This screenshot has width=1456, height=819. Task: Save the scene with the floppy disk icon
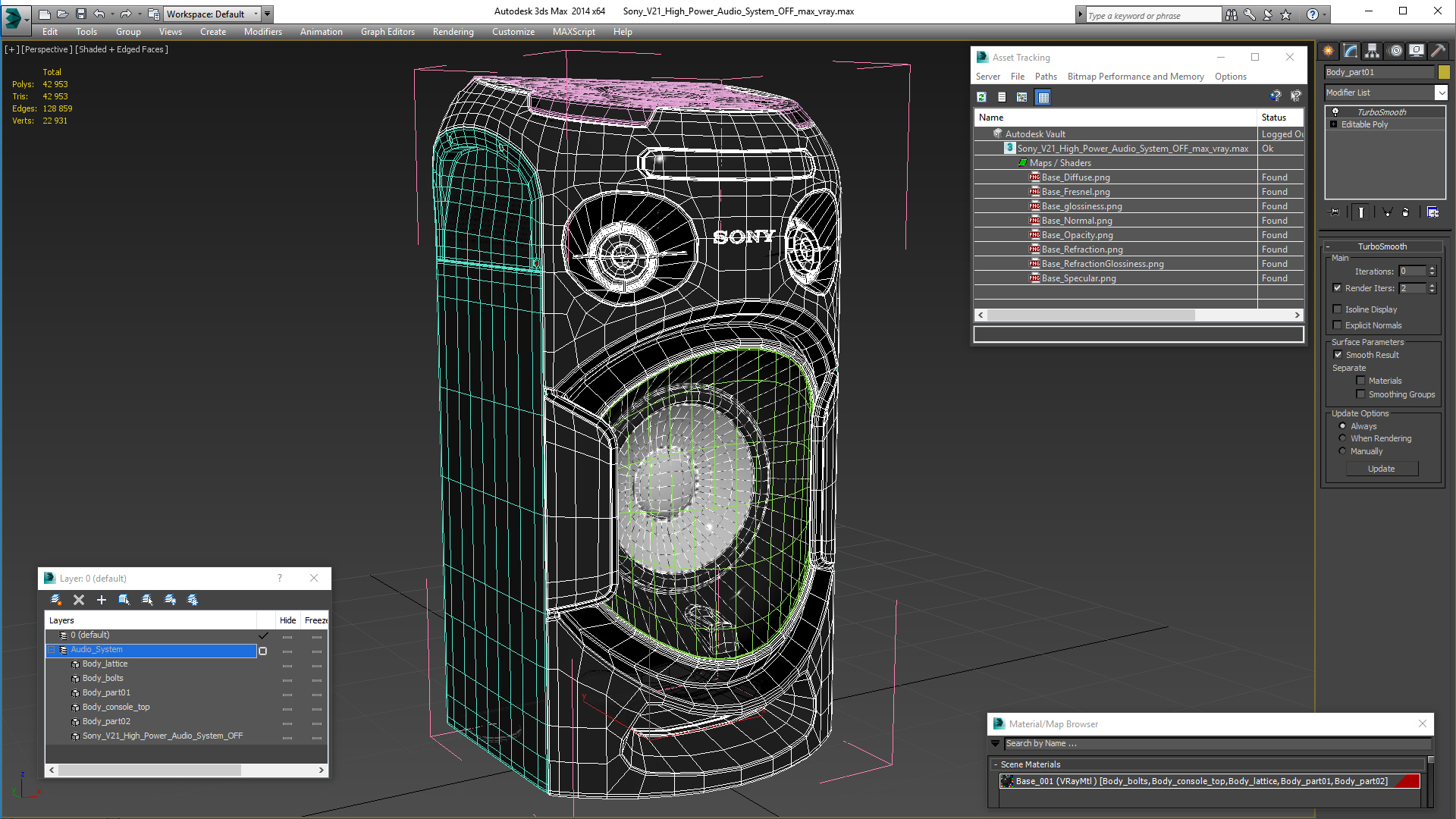[x=81, y=14]
